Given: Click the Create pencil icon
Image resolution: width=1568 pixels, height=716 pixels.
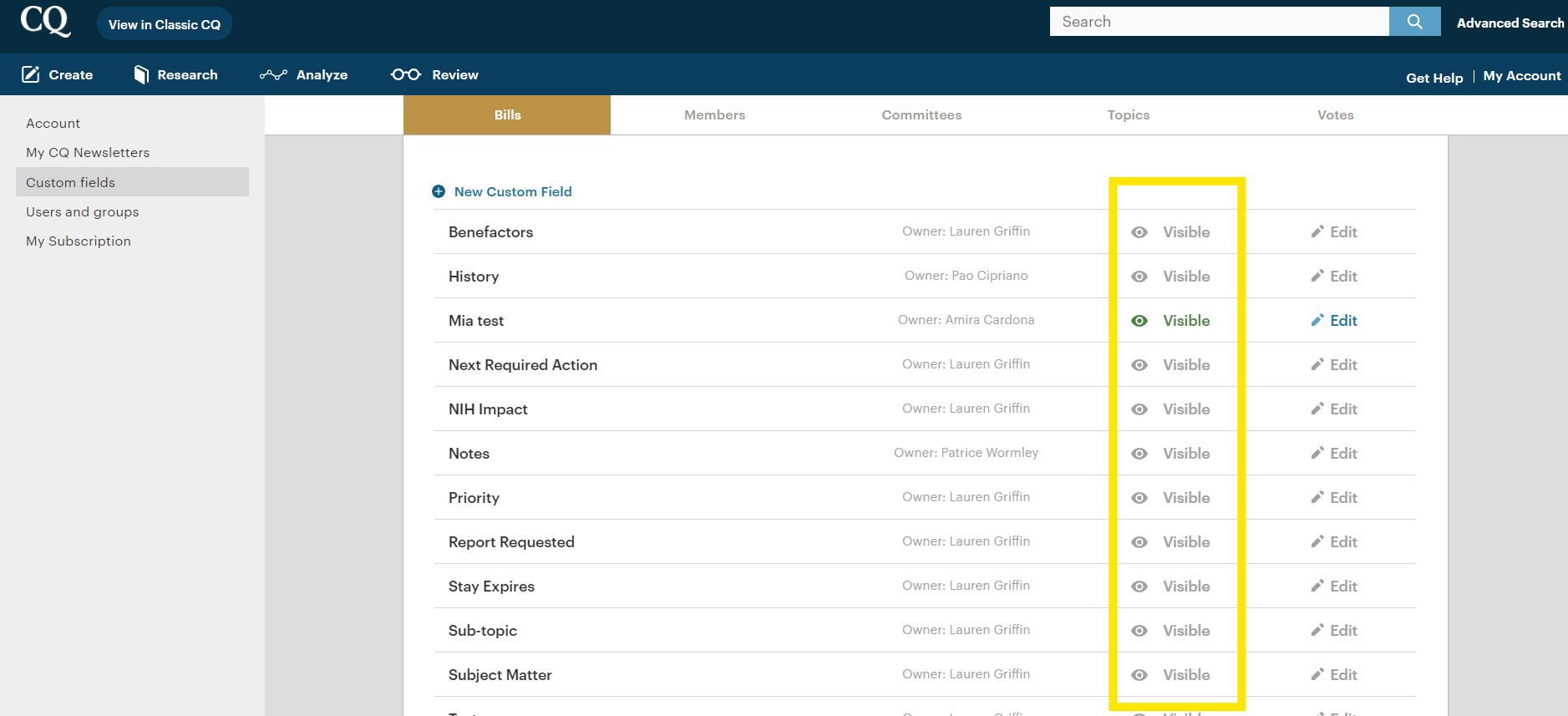Looking at the screenshot, I should tap(31, 74).
